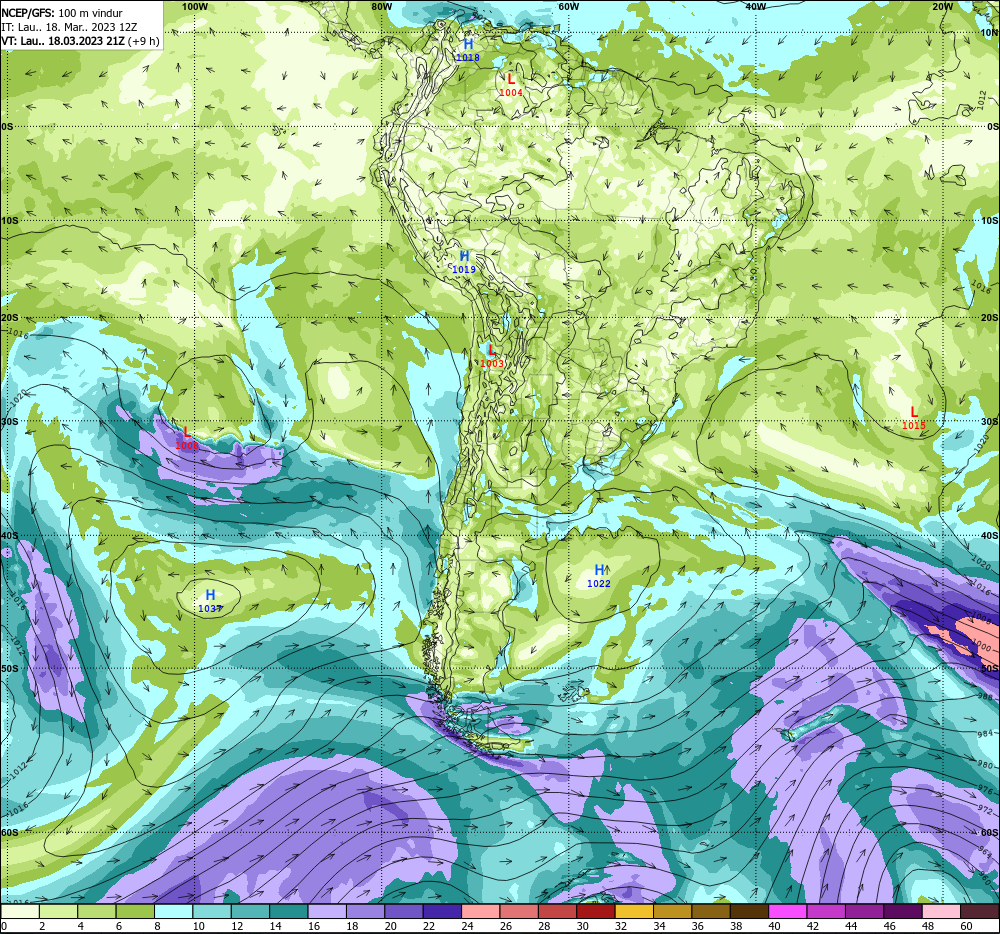Click the NCEP/GFS 100 m vindur title
This screenshot has width=1000, height=934.
pyautogui.click(x=62, y=13)
